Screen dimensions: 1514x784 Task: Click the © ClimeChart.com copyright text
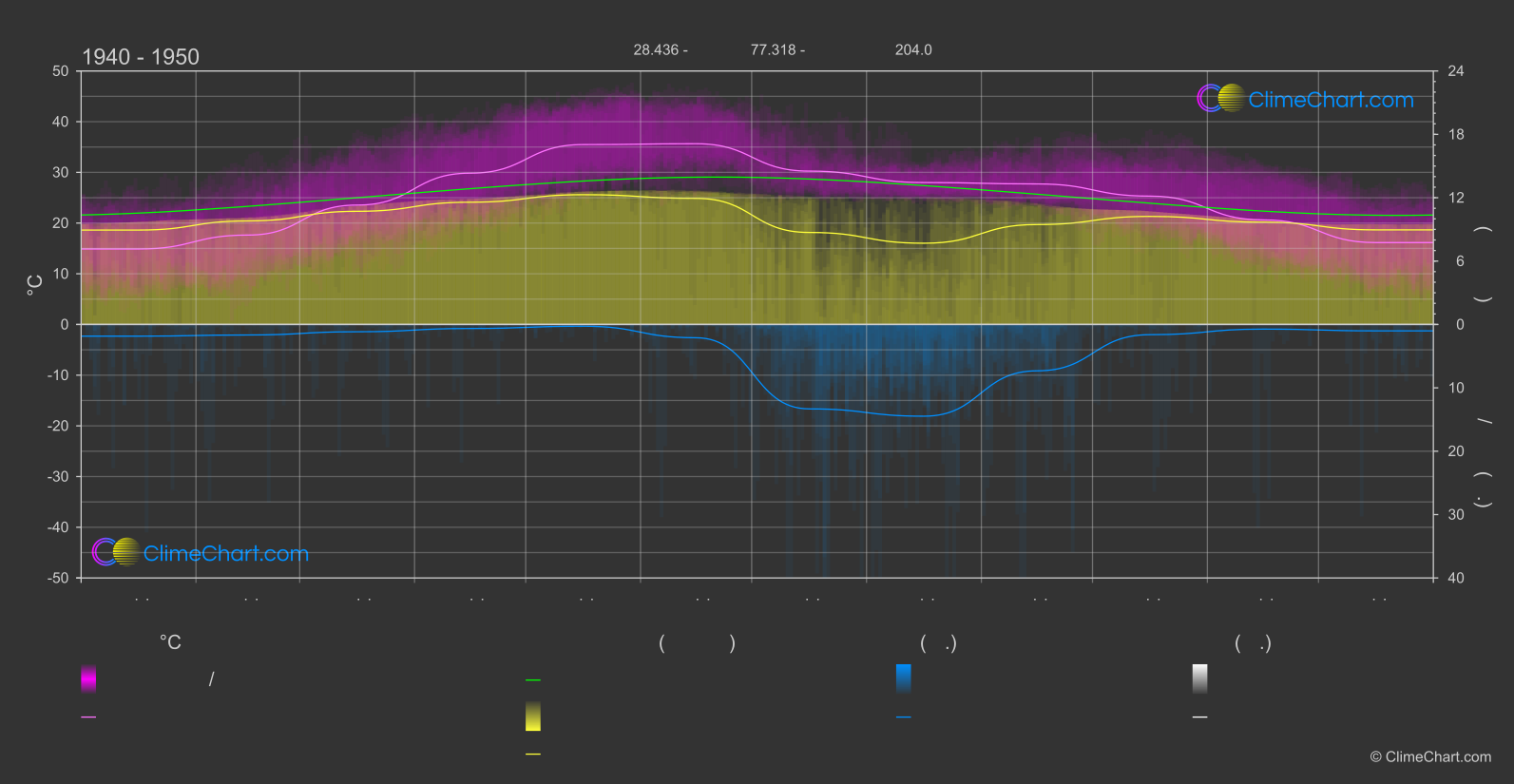tap(1430, 757)
